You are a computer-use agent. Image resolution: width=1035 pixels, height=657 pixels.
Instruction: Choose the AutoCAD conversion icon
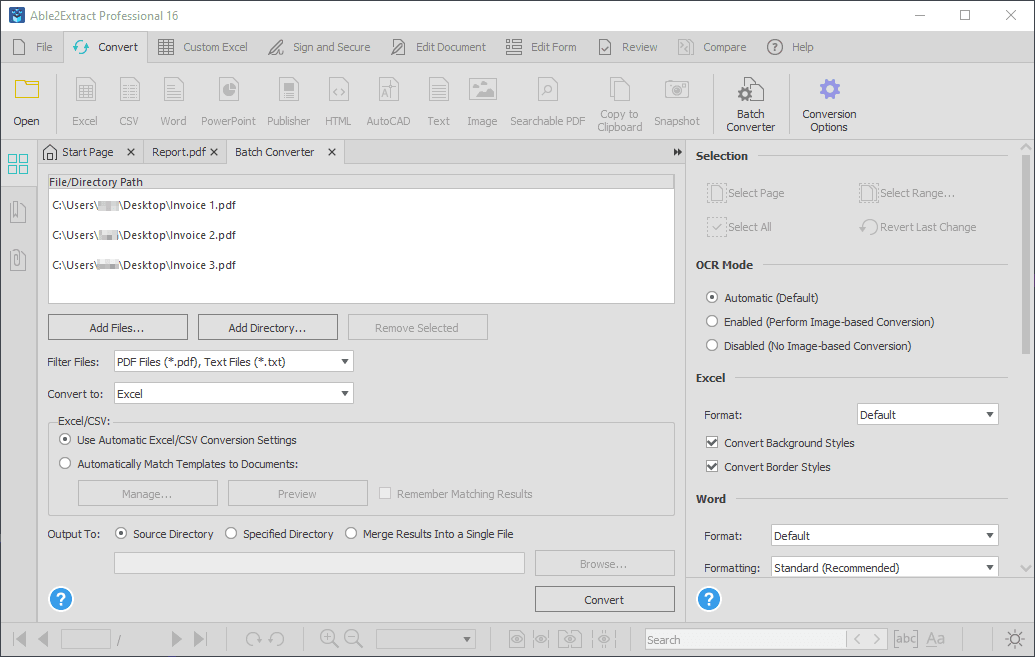pyautogui.click(x=388, y=90)
